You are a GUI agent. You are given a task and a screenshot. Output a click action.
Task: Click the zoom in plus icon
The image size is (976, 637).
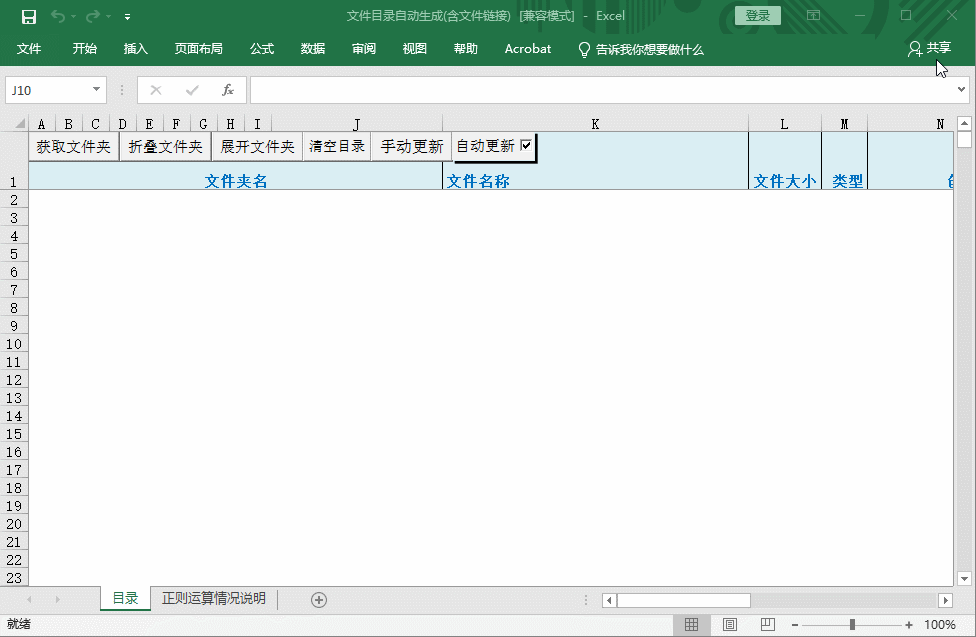click(x=909, y=625)
